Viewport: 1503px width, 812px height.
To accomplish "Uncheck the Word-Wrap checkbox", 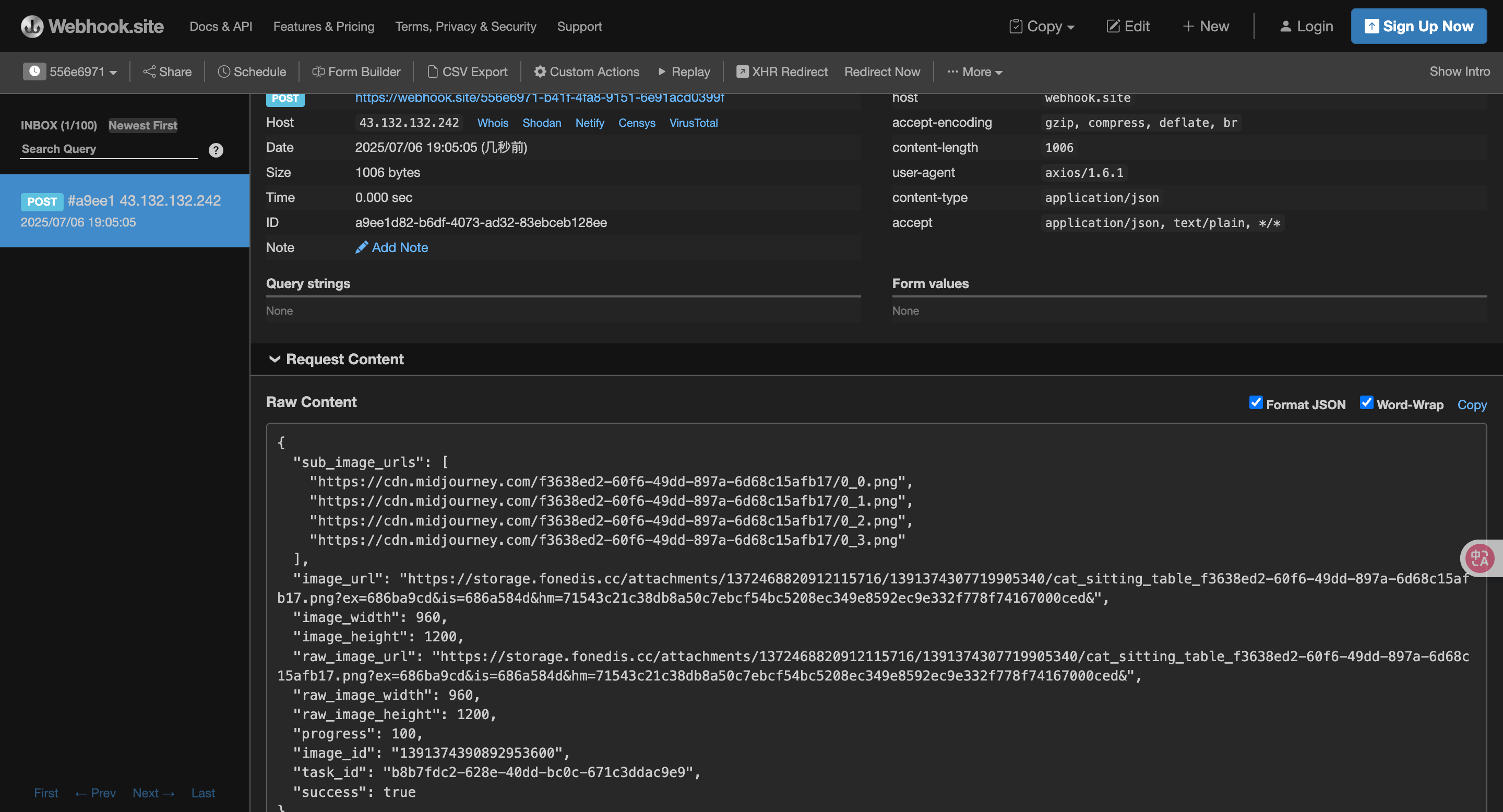I will [1366, 402].
